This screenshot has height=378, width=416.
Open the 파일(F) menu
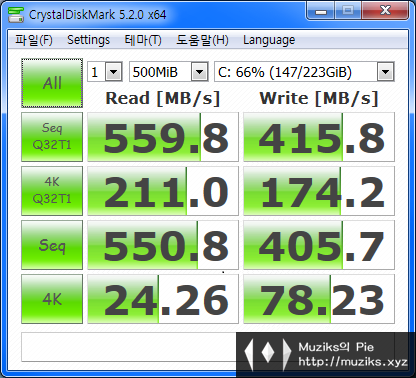pyautogui.click(x=34, y=40)
